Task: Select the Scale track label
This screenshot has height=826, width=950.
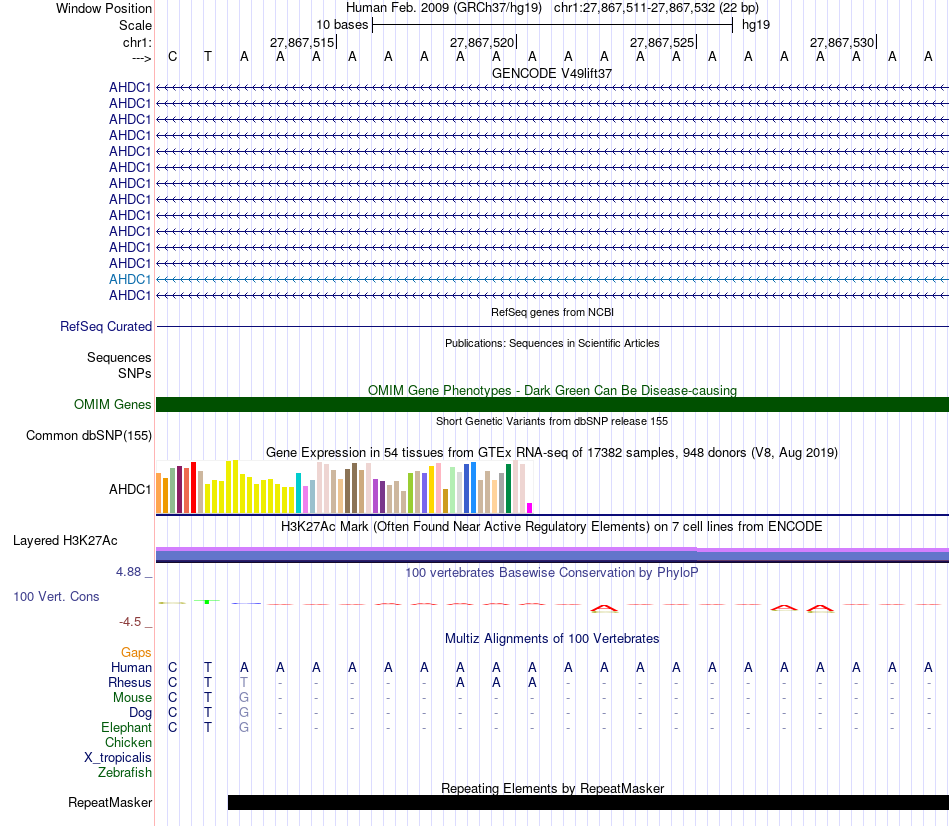Action: coord(135,25)
